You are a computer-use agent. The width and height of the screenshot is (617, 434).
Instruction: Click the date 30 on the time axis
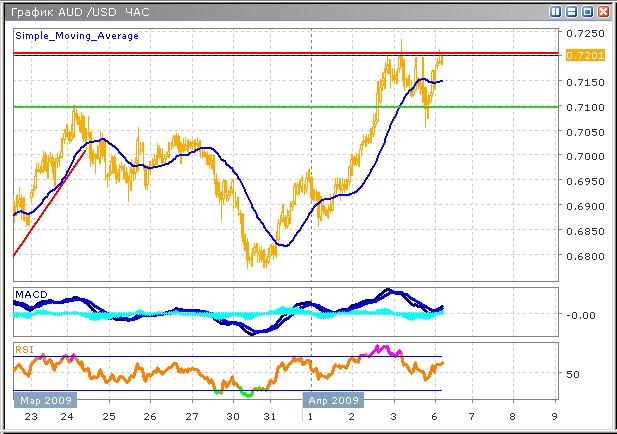[233, 416]
